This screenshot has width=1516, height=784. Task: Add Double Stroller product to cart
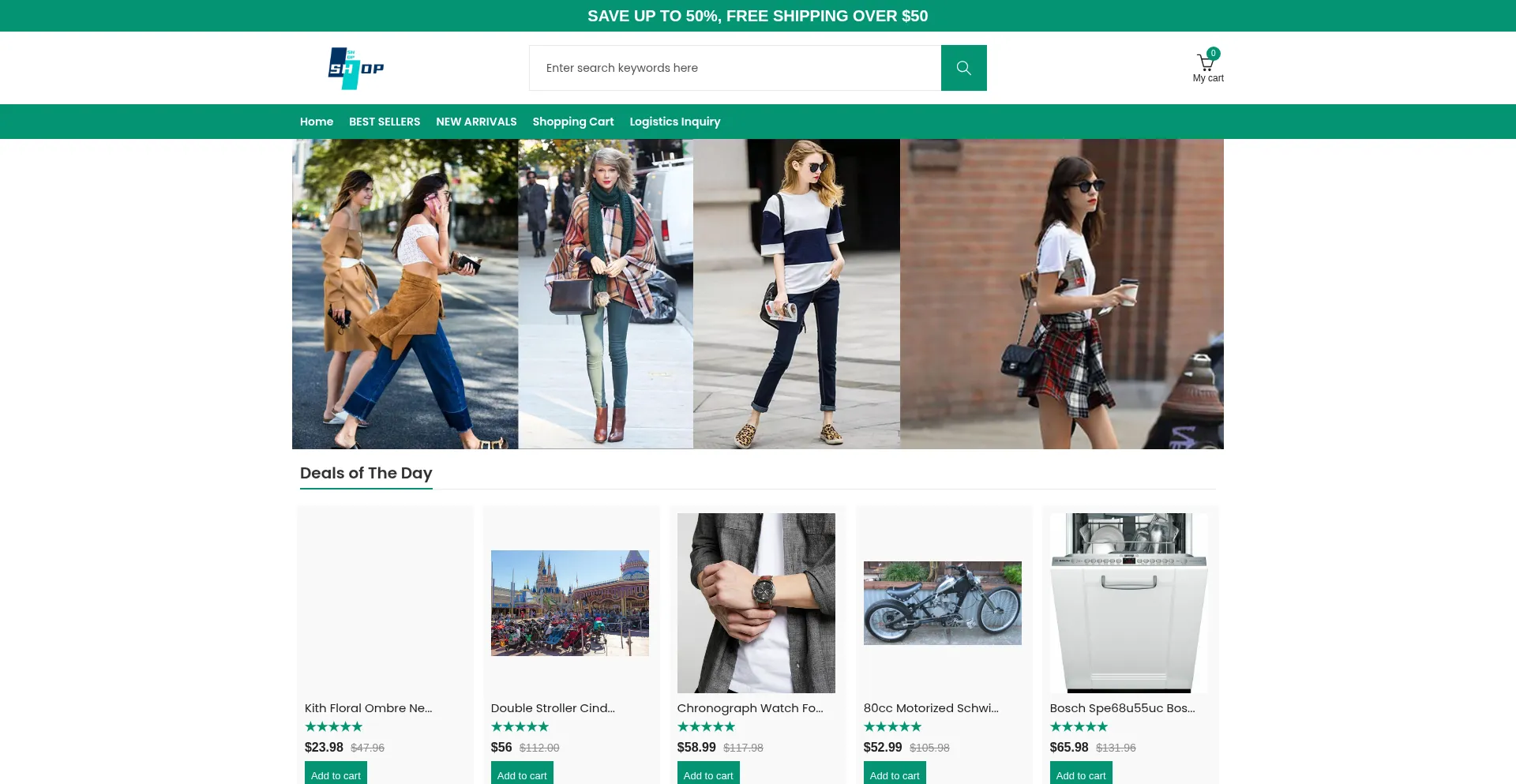[522, 775]
